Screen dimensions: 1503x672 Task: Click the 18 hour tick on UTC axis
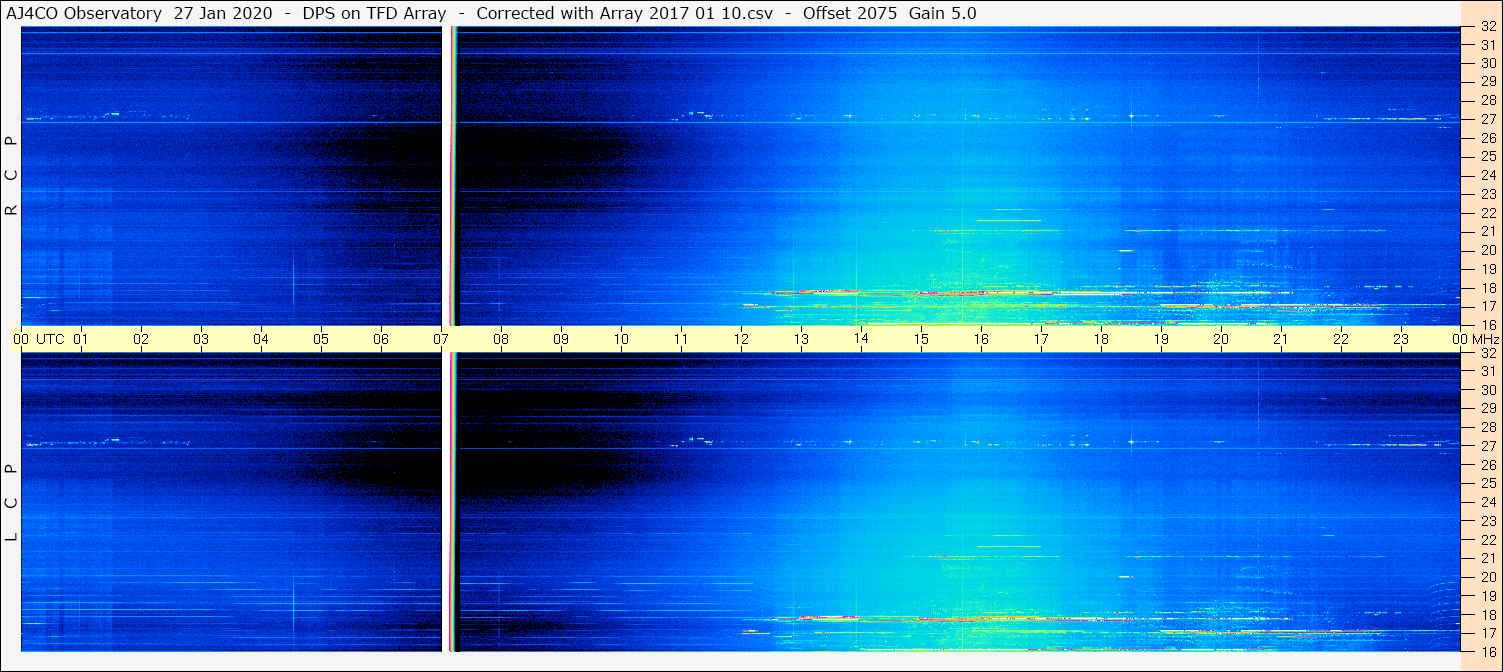coord(1101,339)
